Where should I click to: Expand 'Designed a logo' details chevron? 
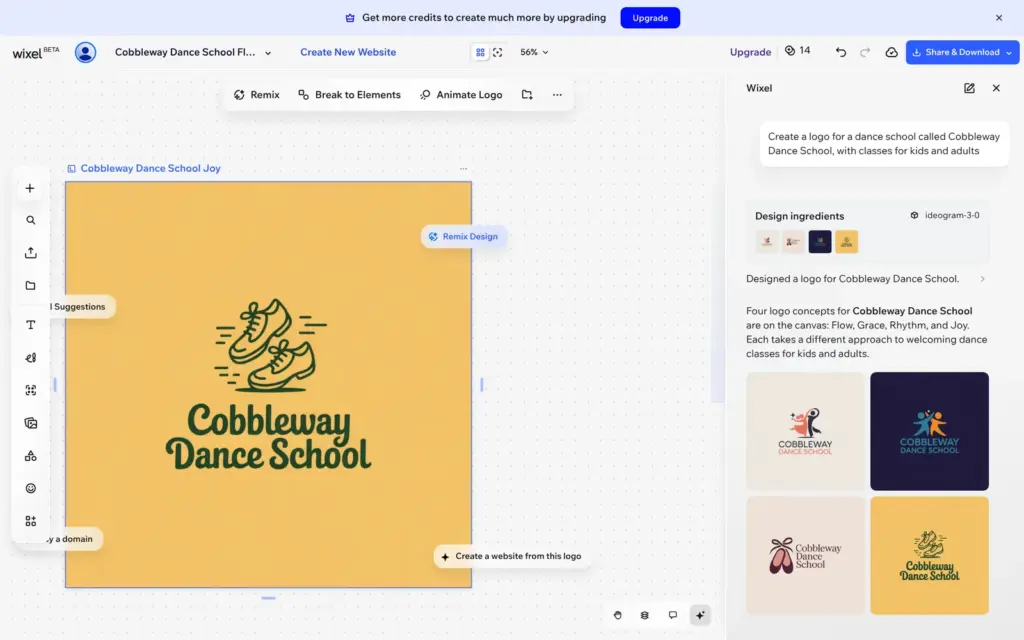click(982, 279)
